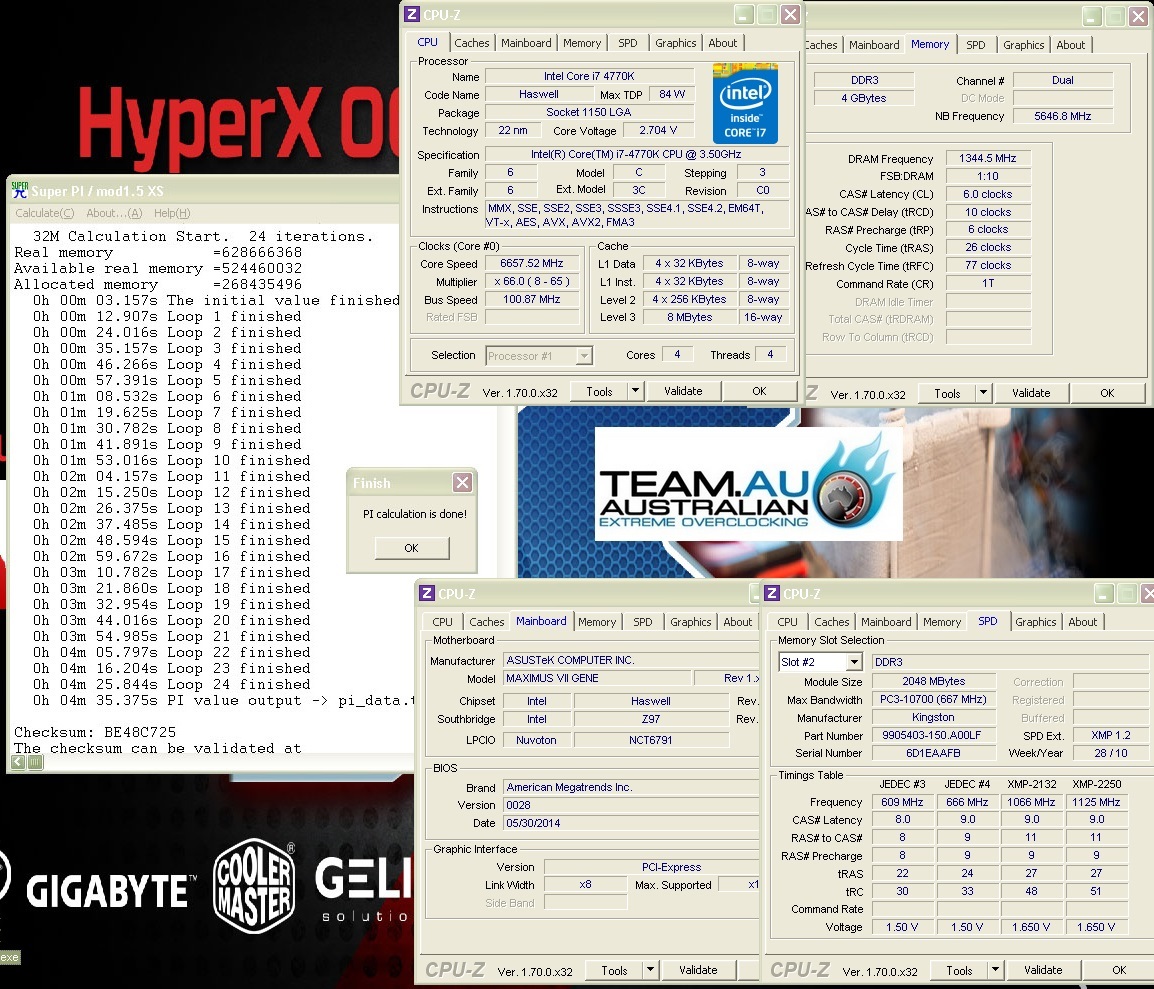Click the XMP-2250 frequency 1125 MHz cell
The height and width of the screenshot is (989, 1154).
pyautogui.click(x=1096, y=802)
